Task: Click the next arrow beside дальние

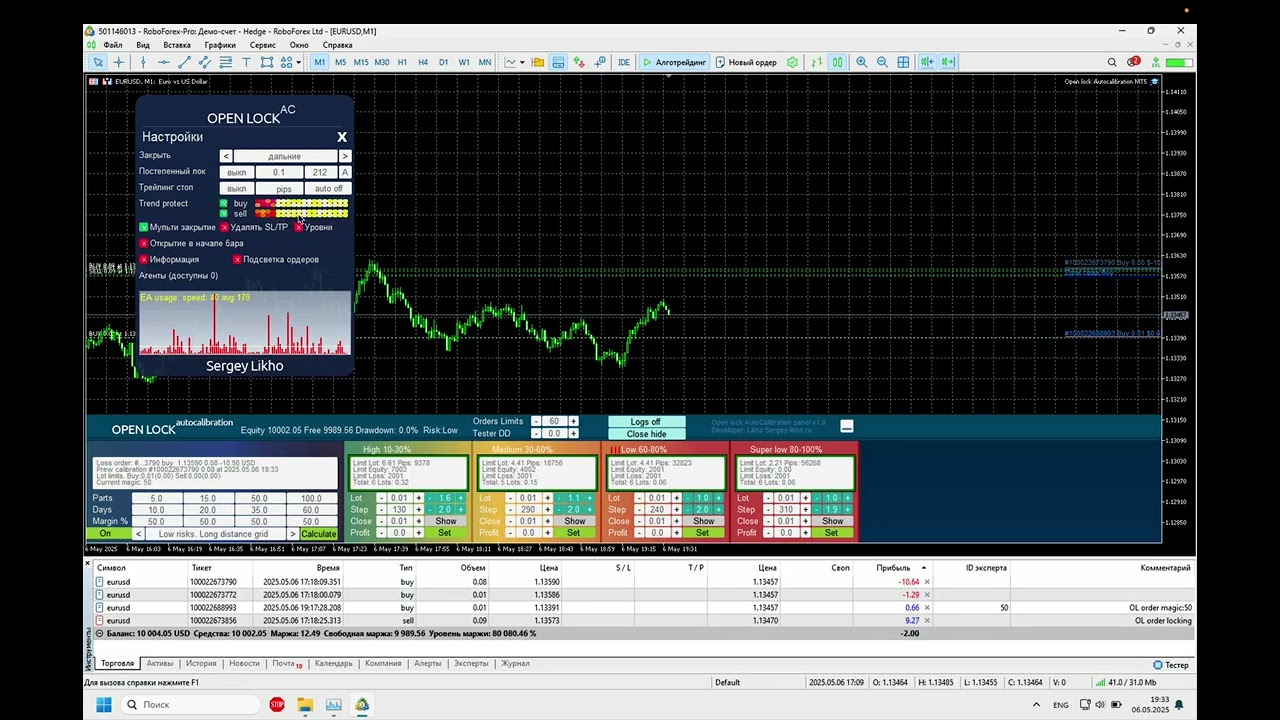Action: pyautogui.click(x=345, y=156)
